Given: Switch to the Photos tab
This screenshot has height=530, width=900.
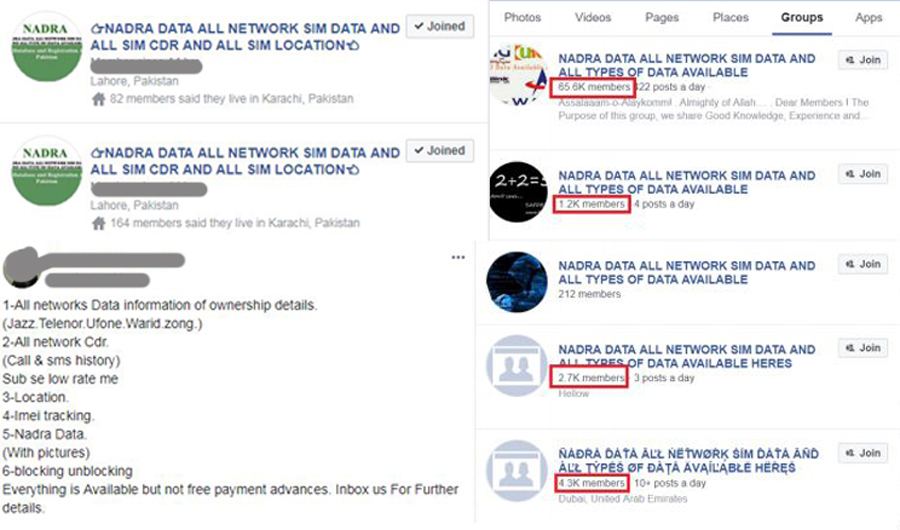Looking at the screenshot, I should click(x=523, y=17).
